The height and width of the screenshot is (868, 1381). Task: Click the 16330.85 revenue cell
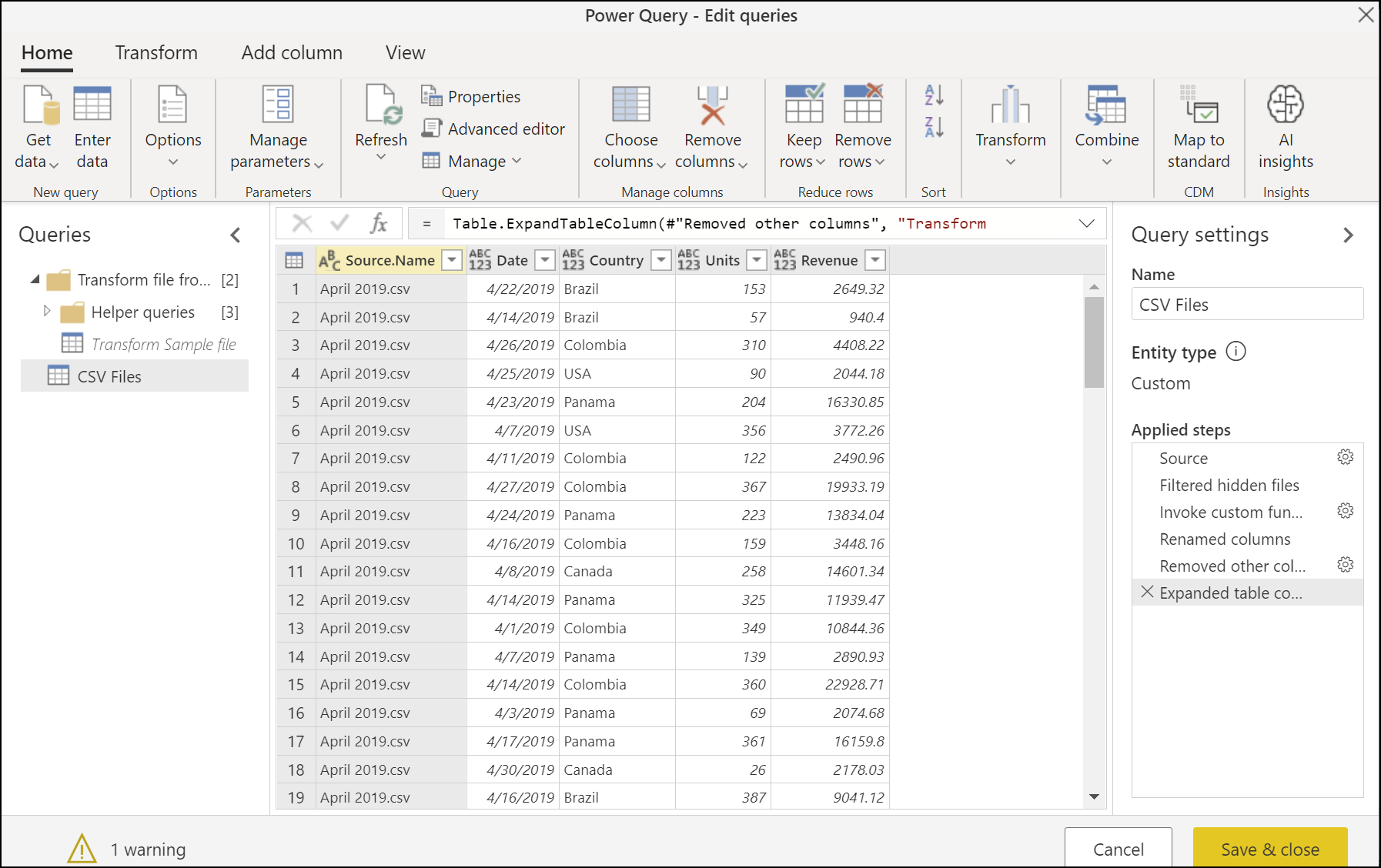[830, 402]
